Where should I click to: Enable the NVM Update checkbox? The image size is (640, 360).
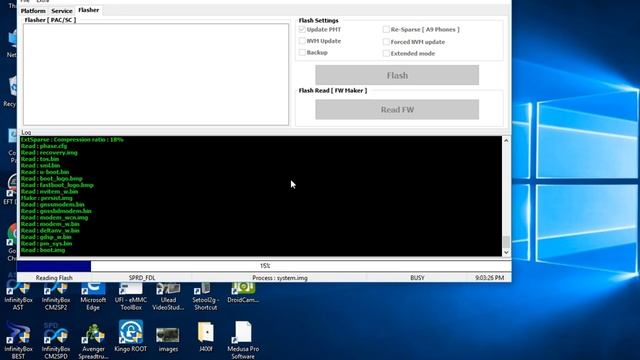coord(302,41)
